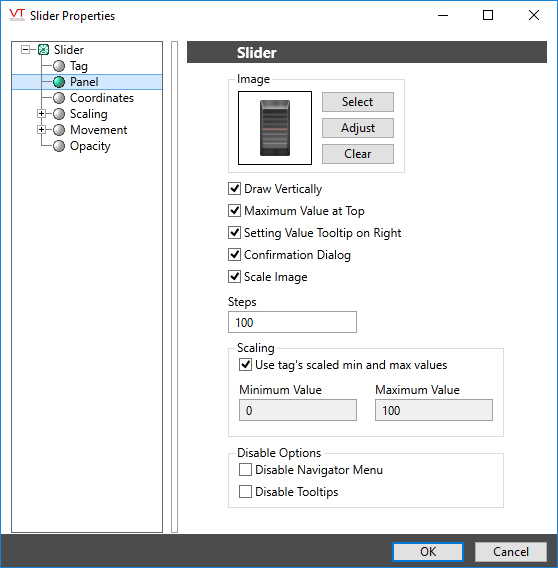Click the green Slider root node icon
The height and width of the screenshot is (568, 558).
click(x=43, y=50)
